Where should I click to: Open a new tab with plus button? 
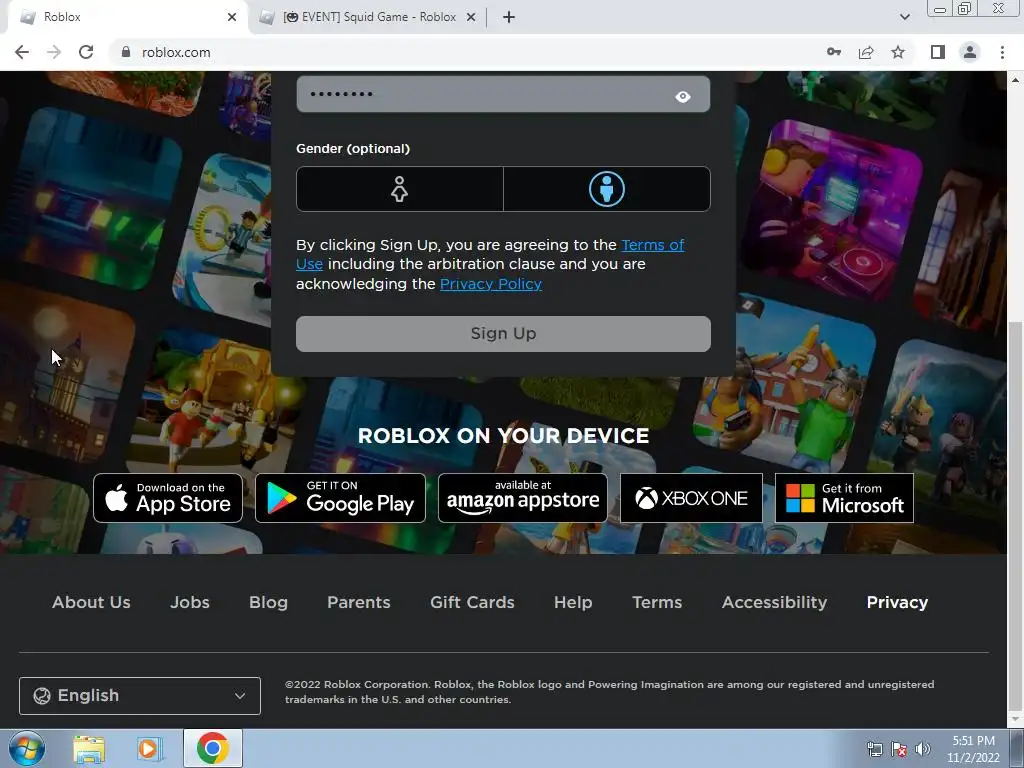tap(509, 17)
